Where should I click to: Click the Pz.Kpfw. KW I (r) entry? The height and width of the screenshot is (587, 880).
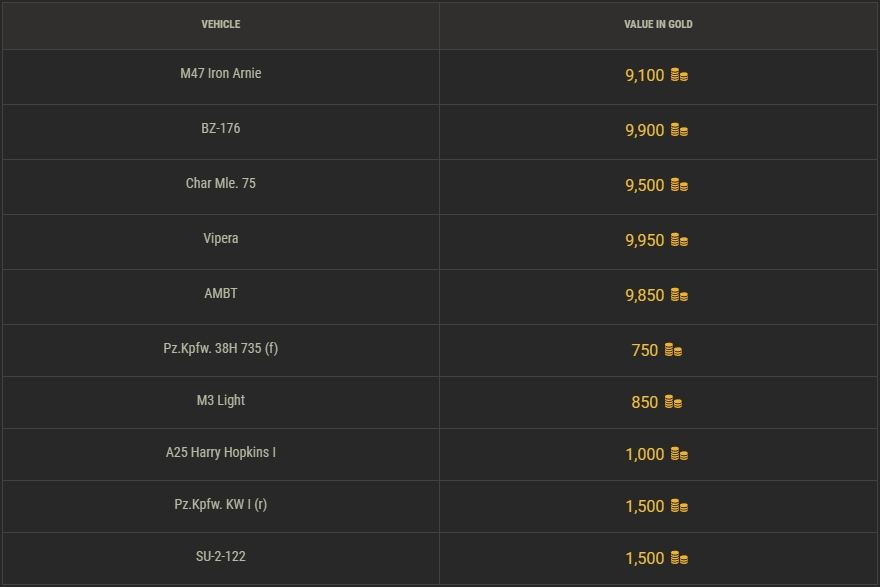[x=220, y=505]
